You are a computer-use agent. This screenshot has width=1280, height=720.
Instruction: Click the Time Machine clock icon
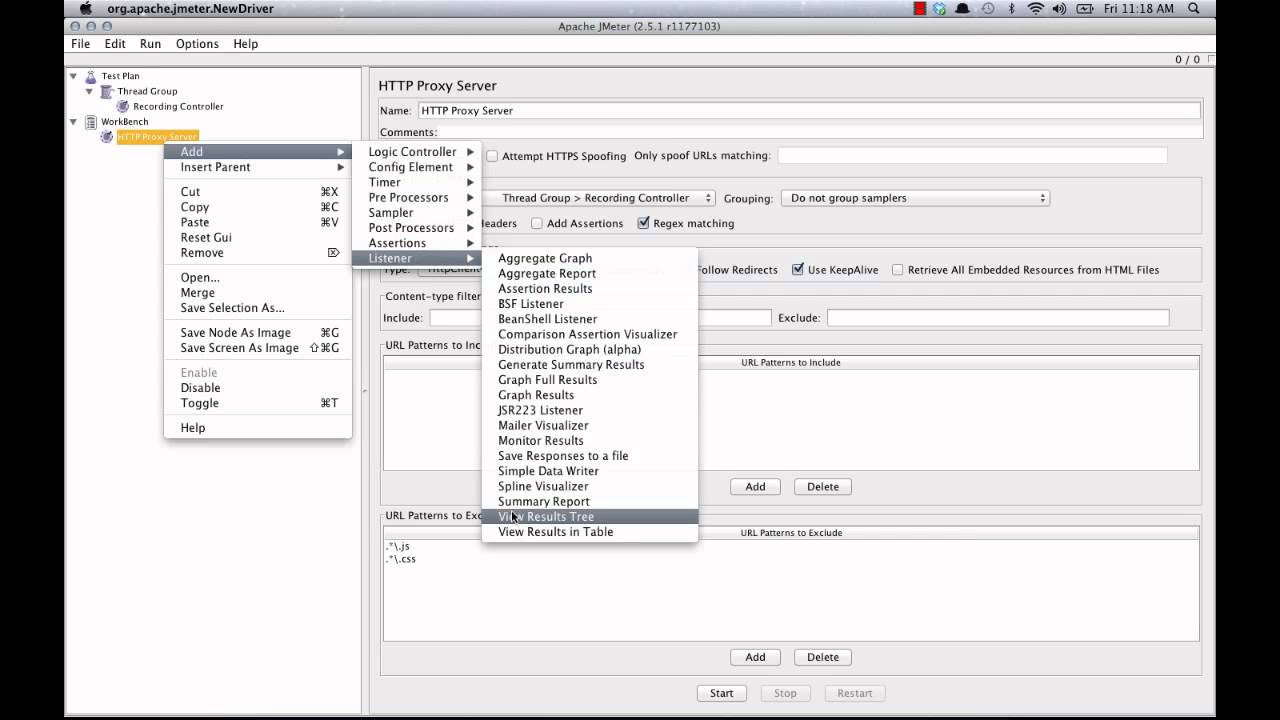point(988,9)
